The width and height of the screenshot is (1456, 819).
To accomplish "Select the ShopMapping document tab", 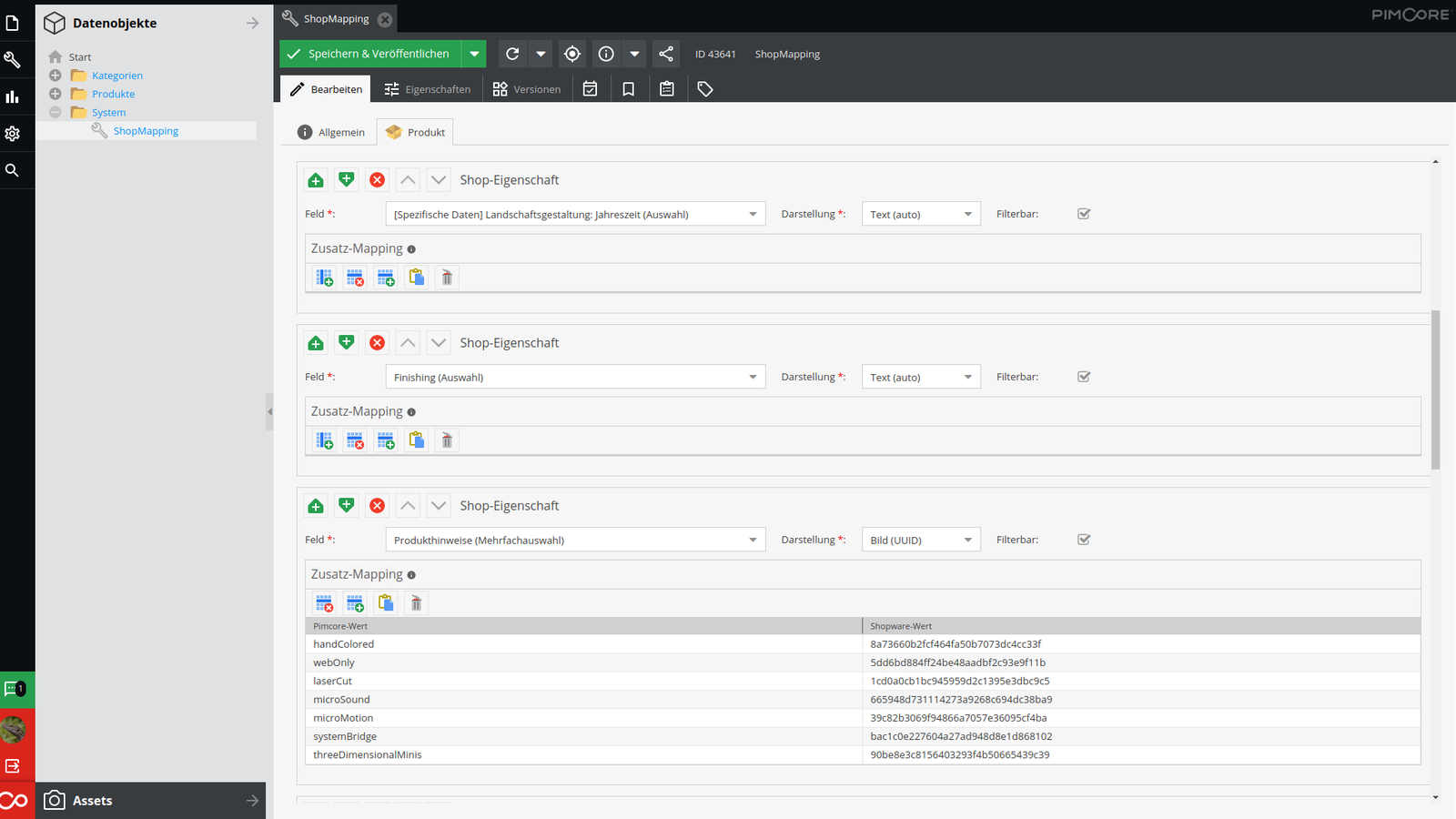I will pos(336,18).
